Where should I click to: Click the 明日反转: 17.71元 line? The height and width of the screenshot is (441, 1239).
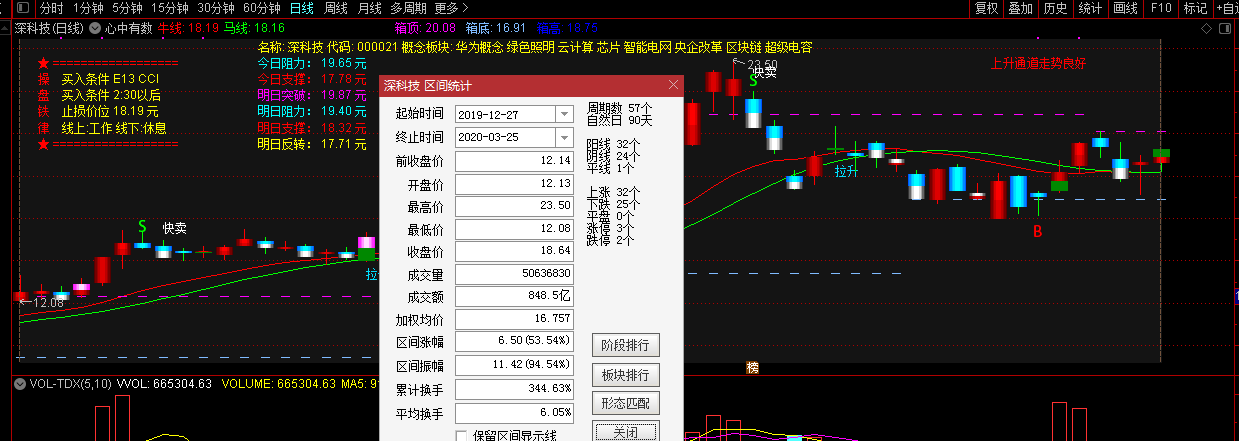(x=312, y=144)
